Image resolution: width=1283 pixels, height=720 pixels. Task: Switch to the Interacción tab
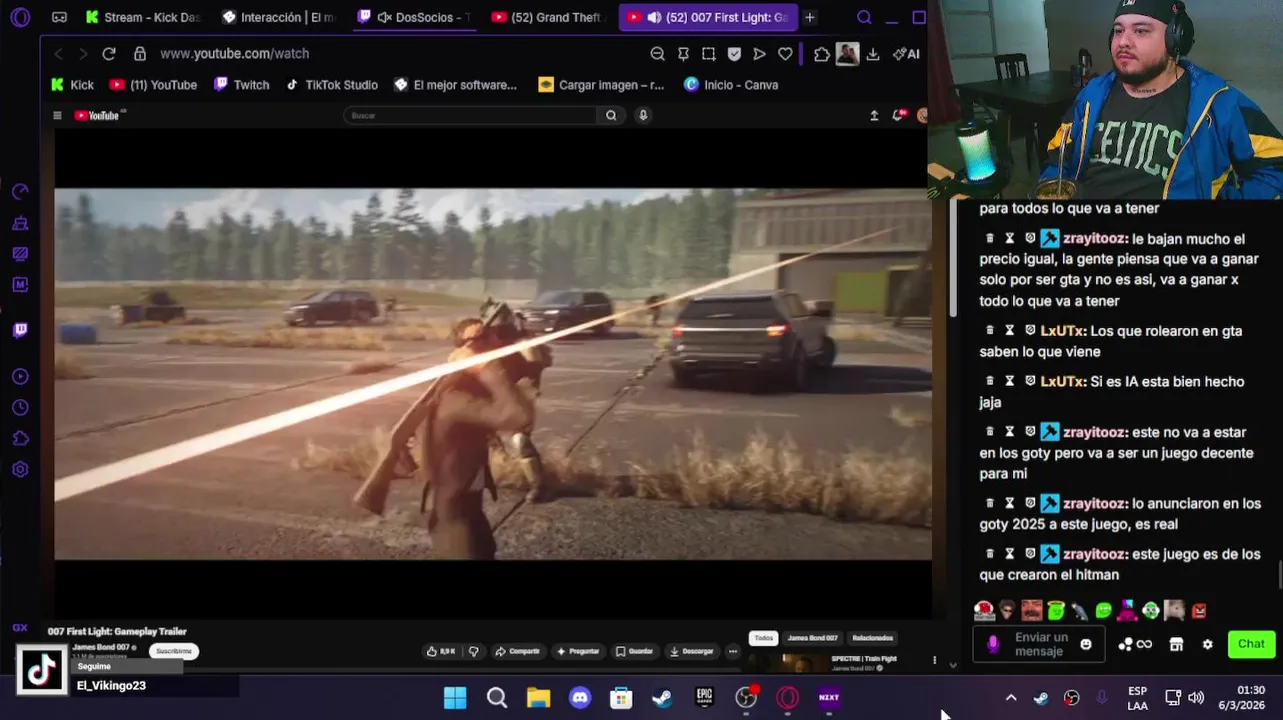pyautogui.click(x=280, y=17)
